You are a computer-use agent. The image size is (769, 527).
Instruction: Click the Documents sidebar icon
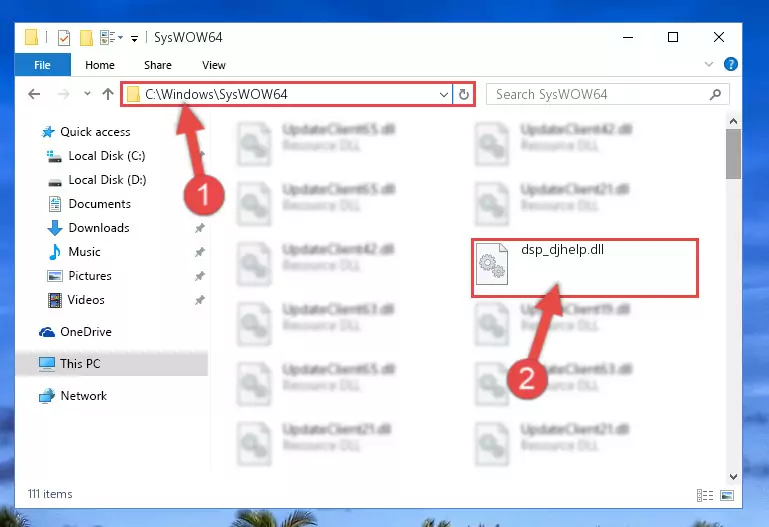[54, 204]
